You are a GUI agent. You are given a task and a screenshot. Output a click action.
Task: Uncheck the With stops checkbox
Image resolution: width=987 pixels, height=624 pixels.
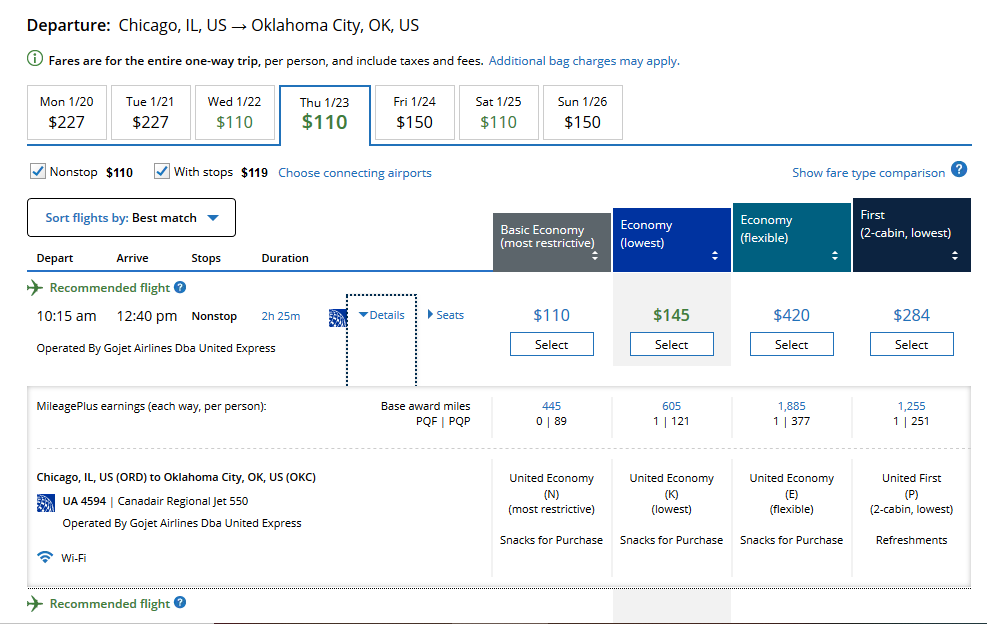(x=162, y=171)
